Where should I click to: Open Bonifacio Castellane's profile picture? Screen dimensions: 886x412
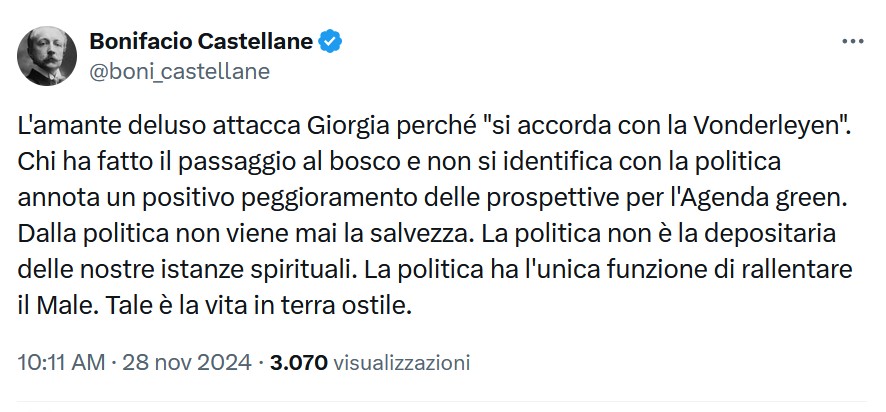(x=43, y=57)
